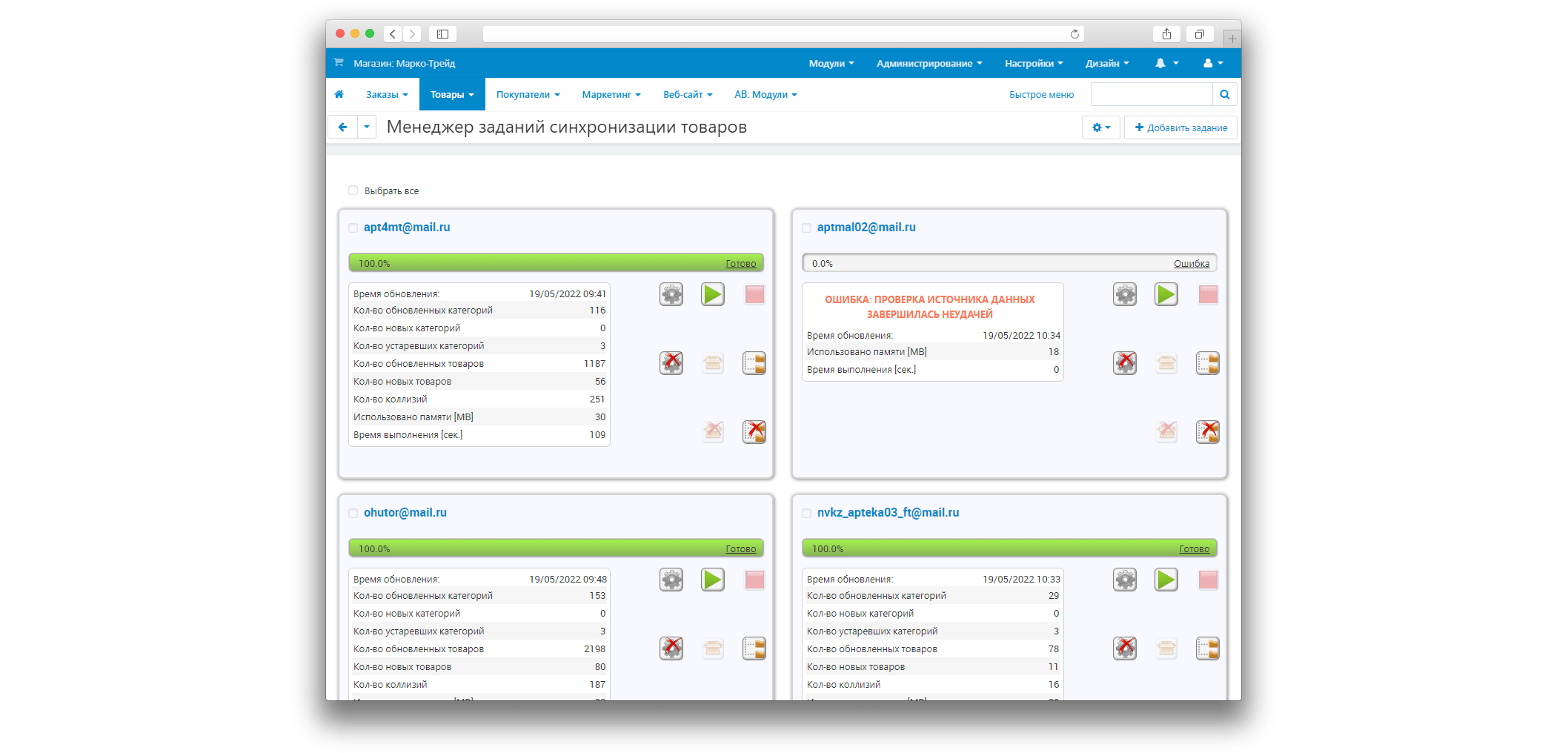Open the Модули dropdown in top bar
Screen dimensions: 1568x753
tap(831, 63)
